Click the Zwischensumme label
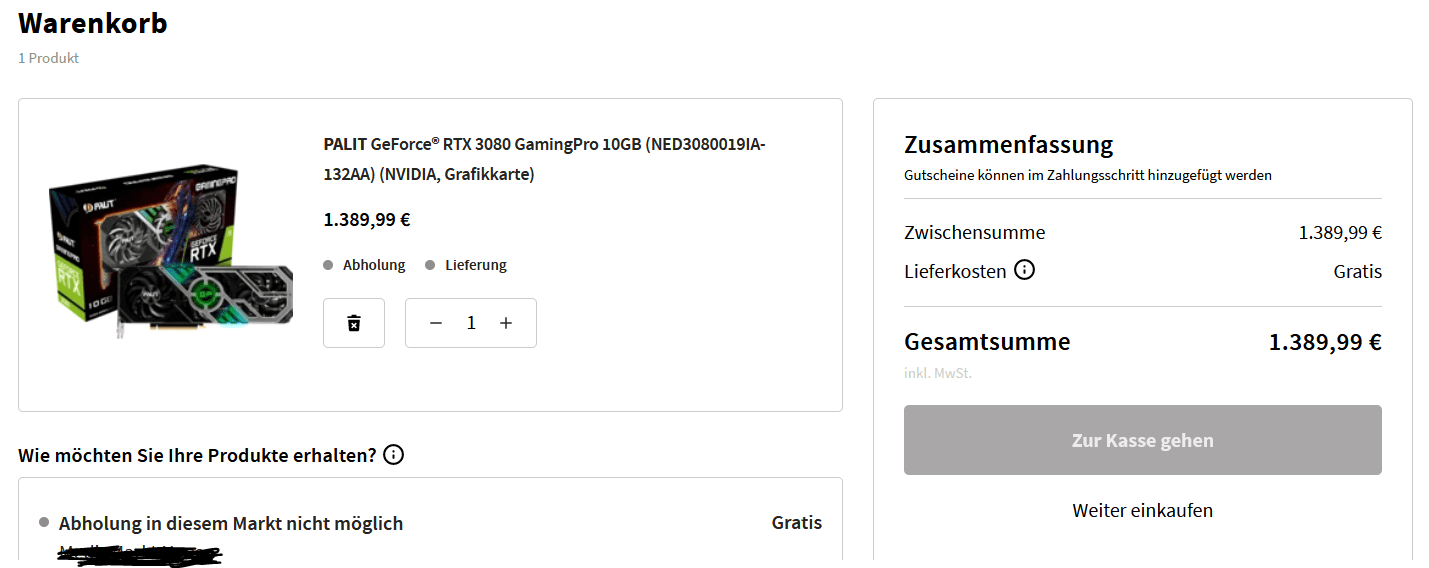 click(x=974, y=233)
